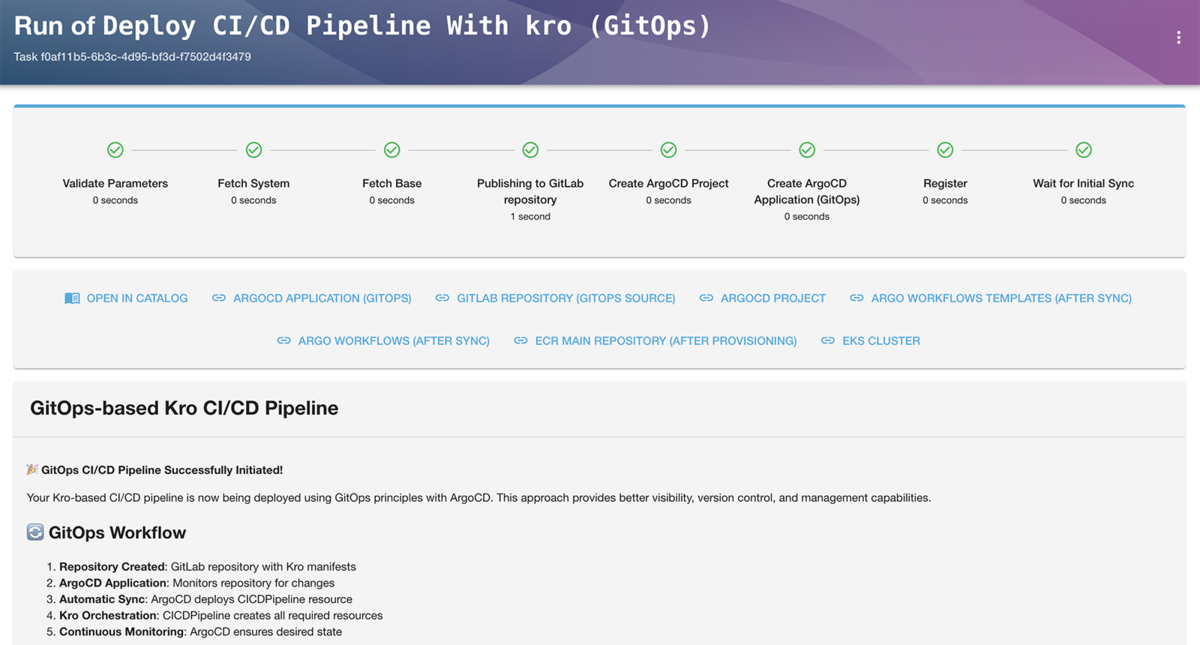This screenshot has width=1200, height=645.
Task: Click link icon beside ArgoCD Project
Action: (706, 298)
